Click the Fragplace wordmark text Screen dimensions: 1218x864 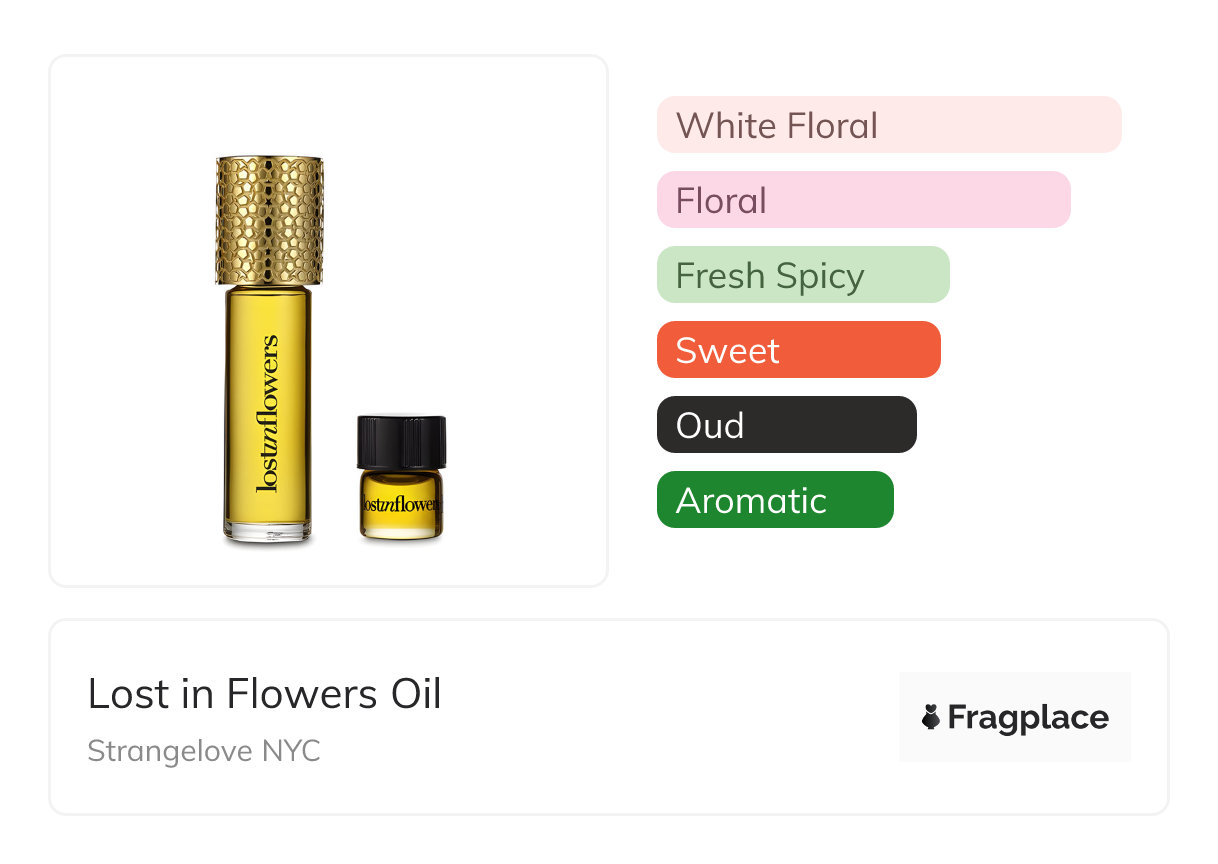1028,718
